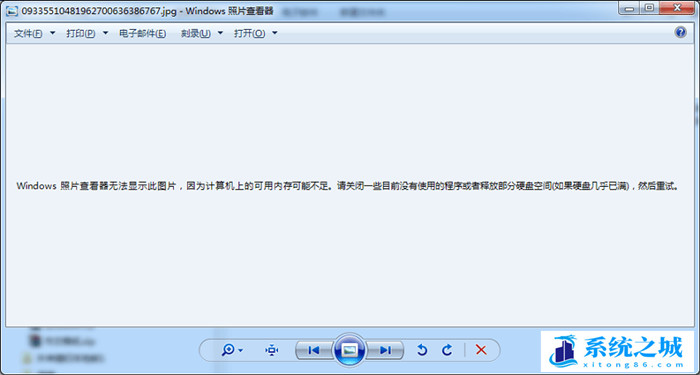Image resolution: width=700 pixels, height=375 pixels.
Task: Expand the dropdown arrow beside 文件(F)
Action: (x=53, y=33)
